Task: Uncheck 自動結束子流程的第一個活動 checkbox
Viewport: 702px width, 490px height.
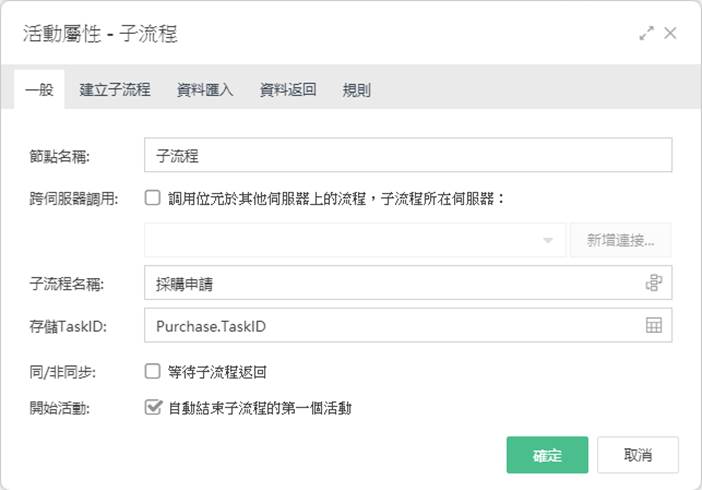Action: 153,407
